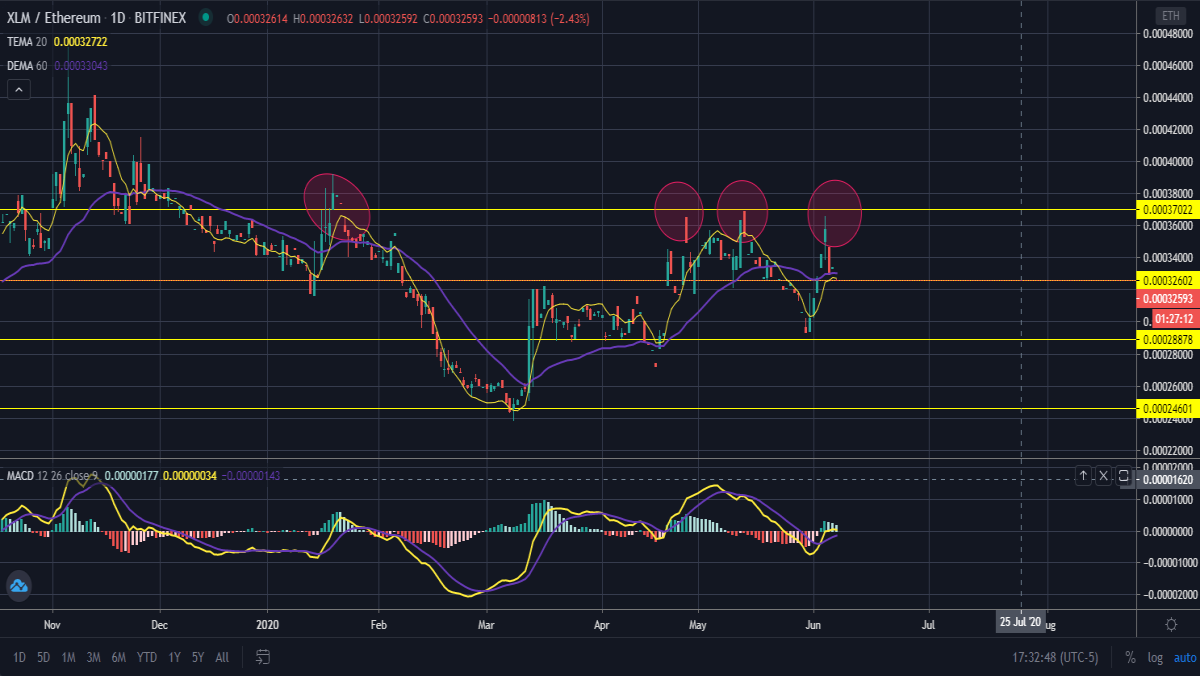The height and width of the screenshot is (676, 1200).
Task: Click the DEMA value 0.00033043
Action: pos(79,65)
